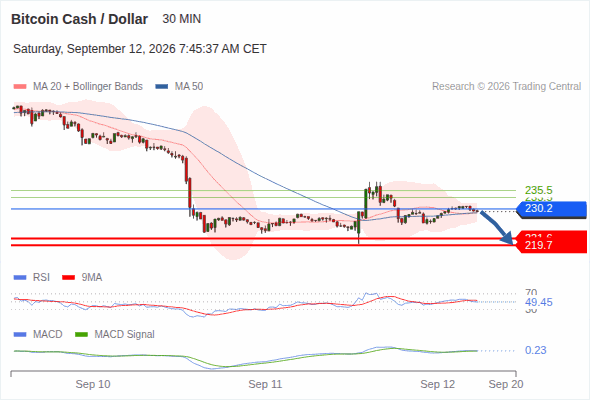This screenshot has height=400, width=590.
Task: Click the MACD value 0.23
Action: [x=535, y=350]
